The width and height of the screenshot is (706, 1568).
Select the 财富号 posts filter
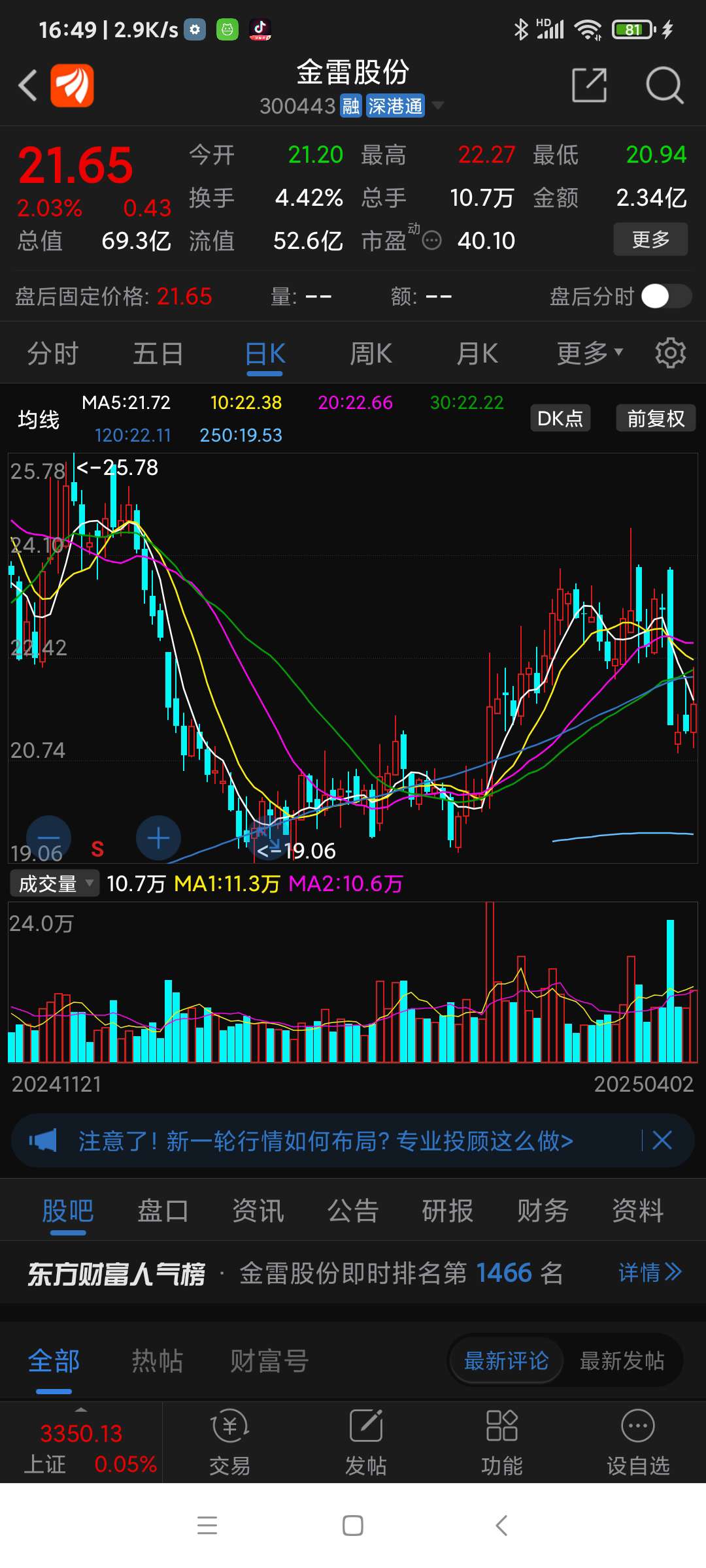[269, 1361]
